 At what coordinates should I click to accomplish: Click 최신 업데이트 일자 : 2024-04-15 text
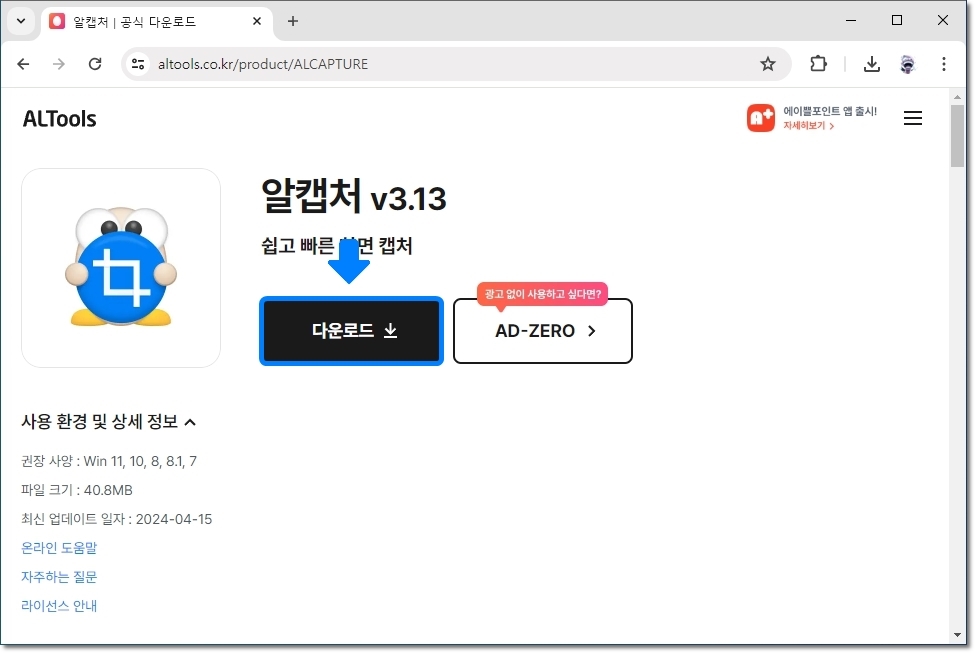pyautogui.click(x=117, y=519)
